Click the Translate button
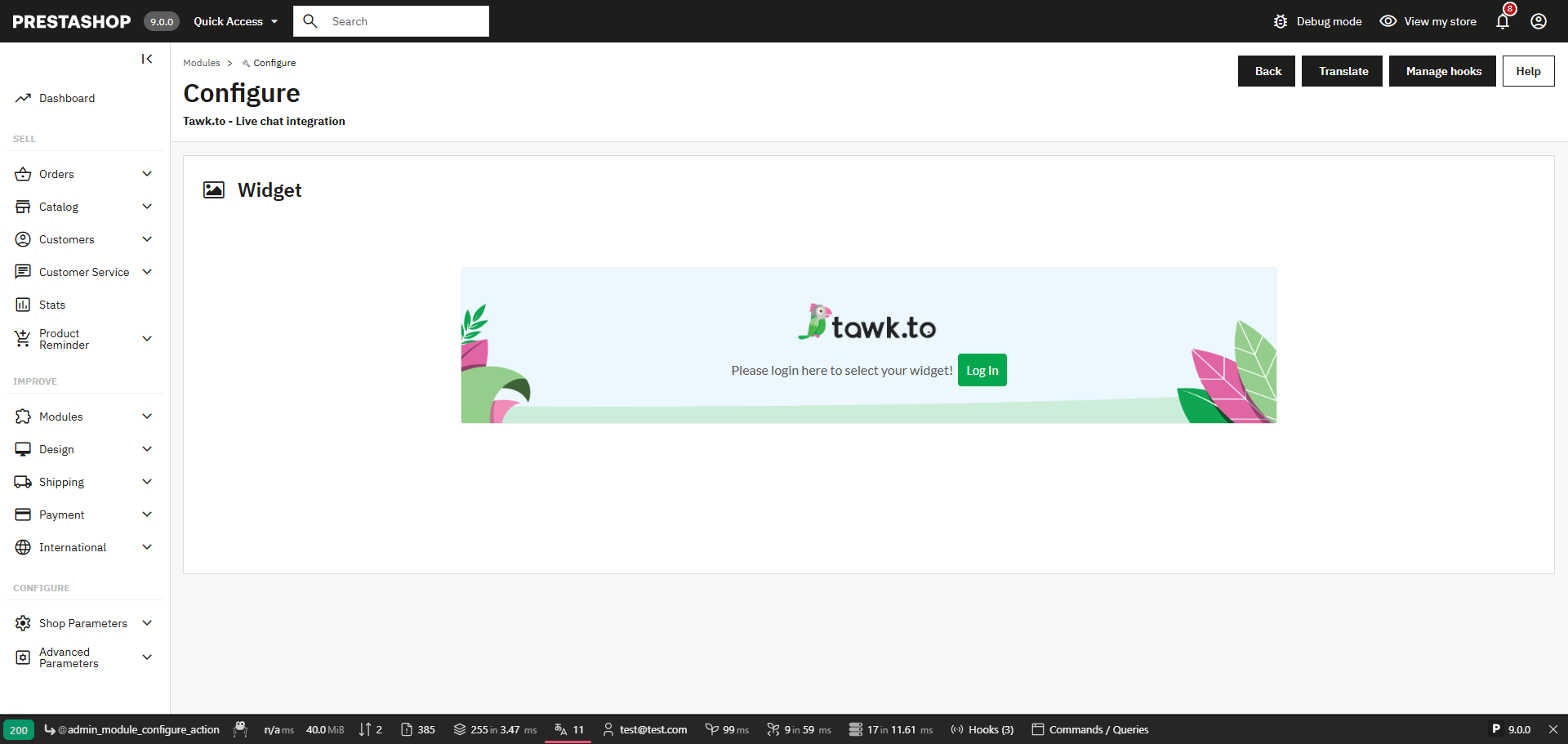1568x744 pixels. point(1342,71)
